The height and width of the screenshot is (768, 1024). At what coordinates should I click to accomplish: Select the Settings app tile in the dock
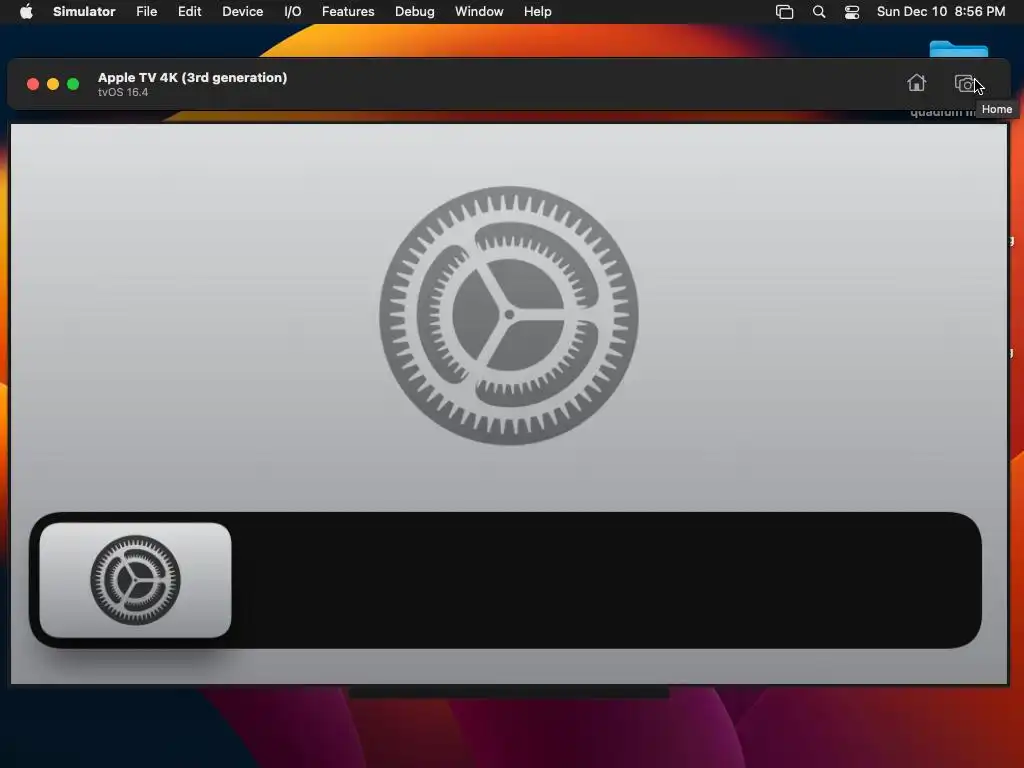tap(135, 580)
